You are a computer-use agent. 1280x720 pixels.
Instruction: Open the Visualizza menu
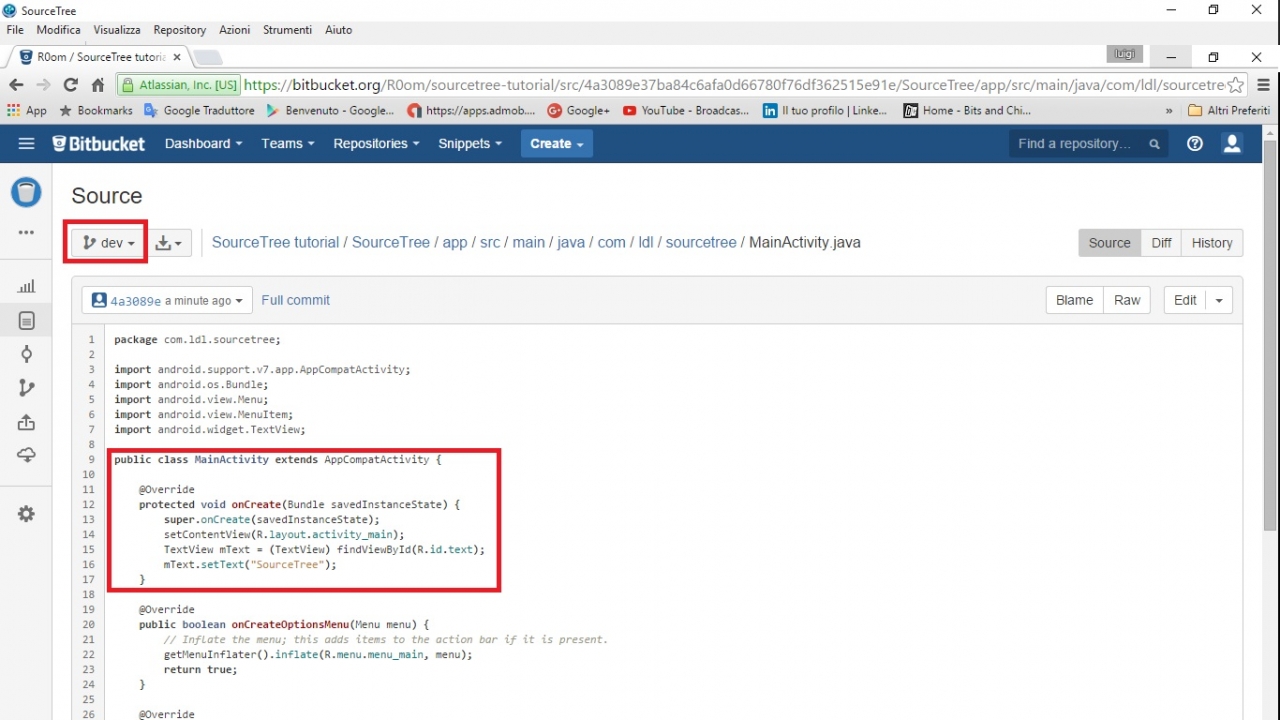tap(117, 30)
